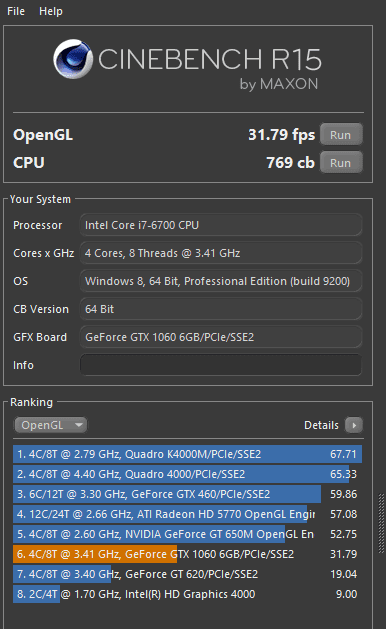Click the Cores x GHz field

point(221,253)
